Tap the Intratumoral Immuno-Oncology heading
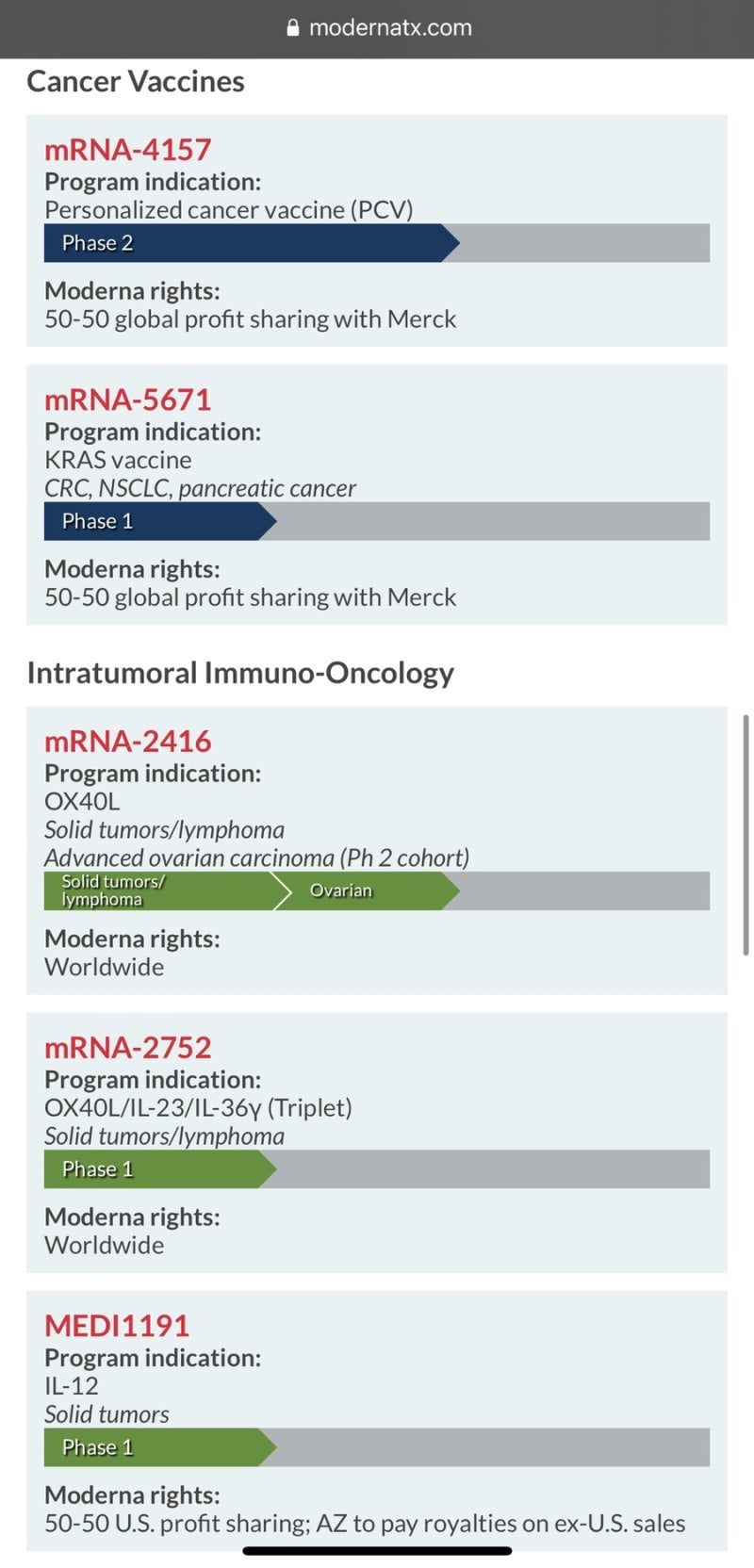The width and height of the screenshot is (754, 1568). 240,673
